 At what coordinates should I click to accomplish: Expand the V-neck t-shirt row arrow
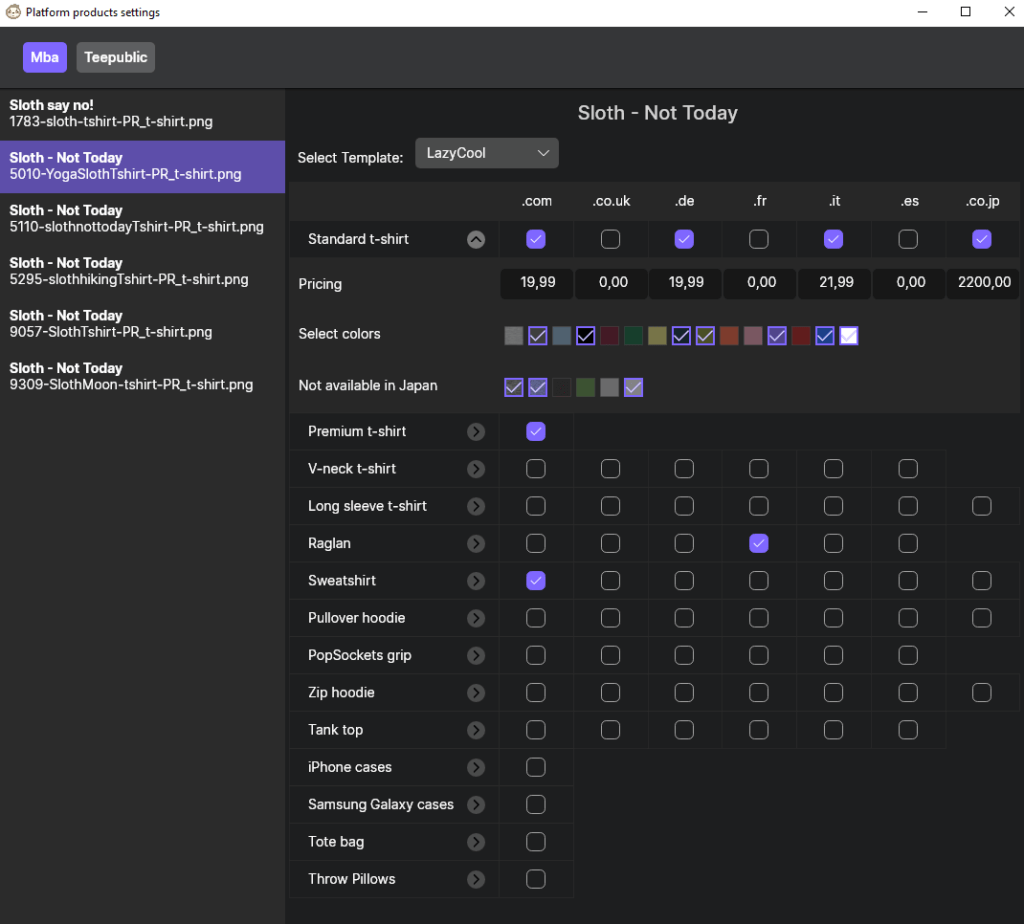tap(476, 469)
